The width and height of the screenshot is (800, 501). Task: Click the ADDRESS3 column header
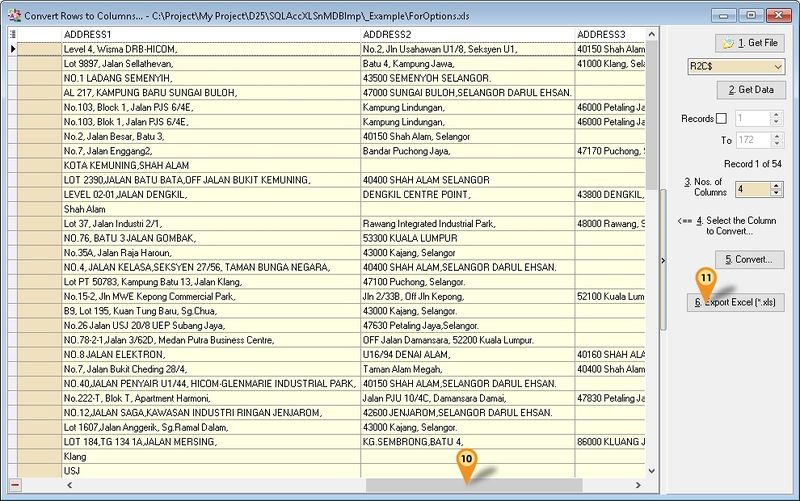coord(610,34)
